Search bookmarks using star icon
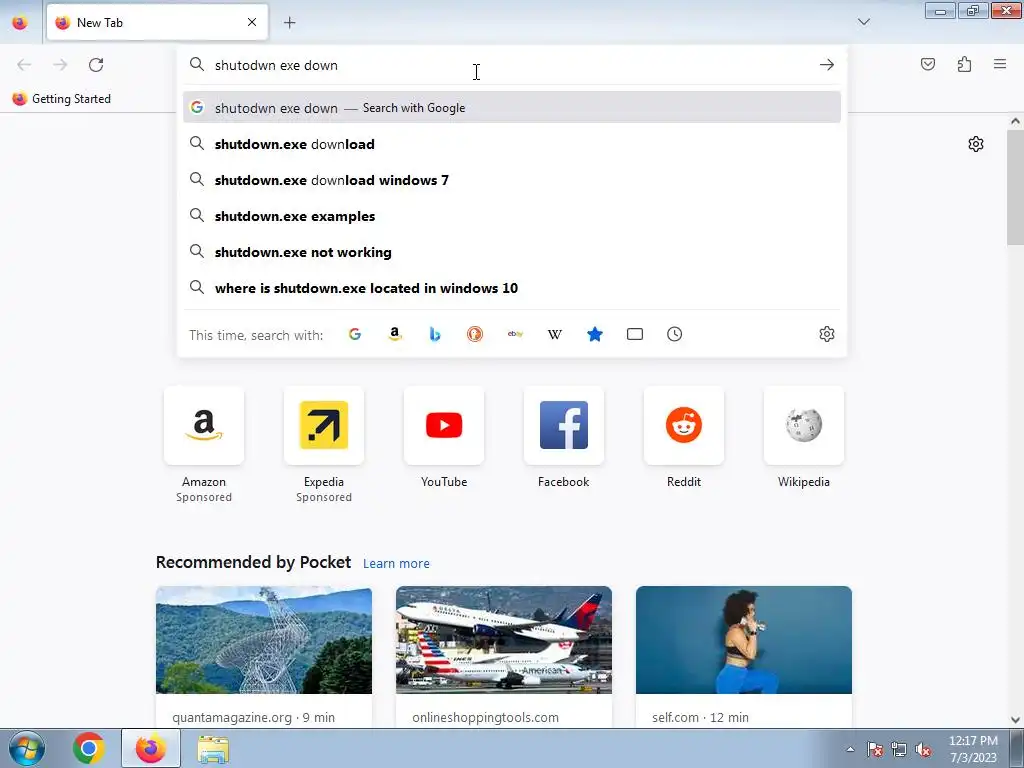The image size is (1024, 768). [x=595, y=334]
